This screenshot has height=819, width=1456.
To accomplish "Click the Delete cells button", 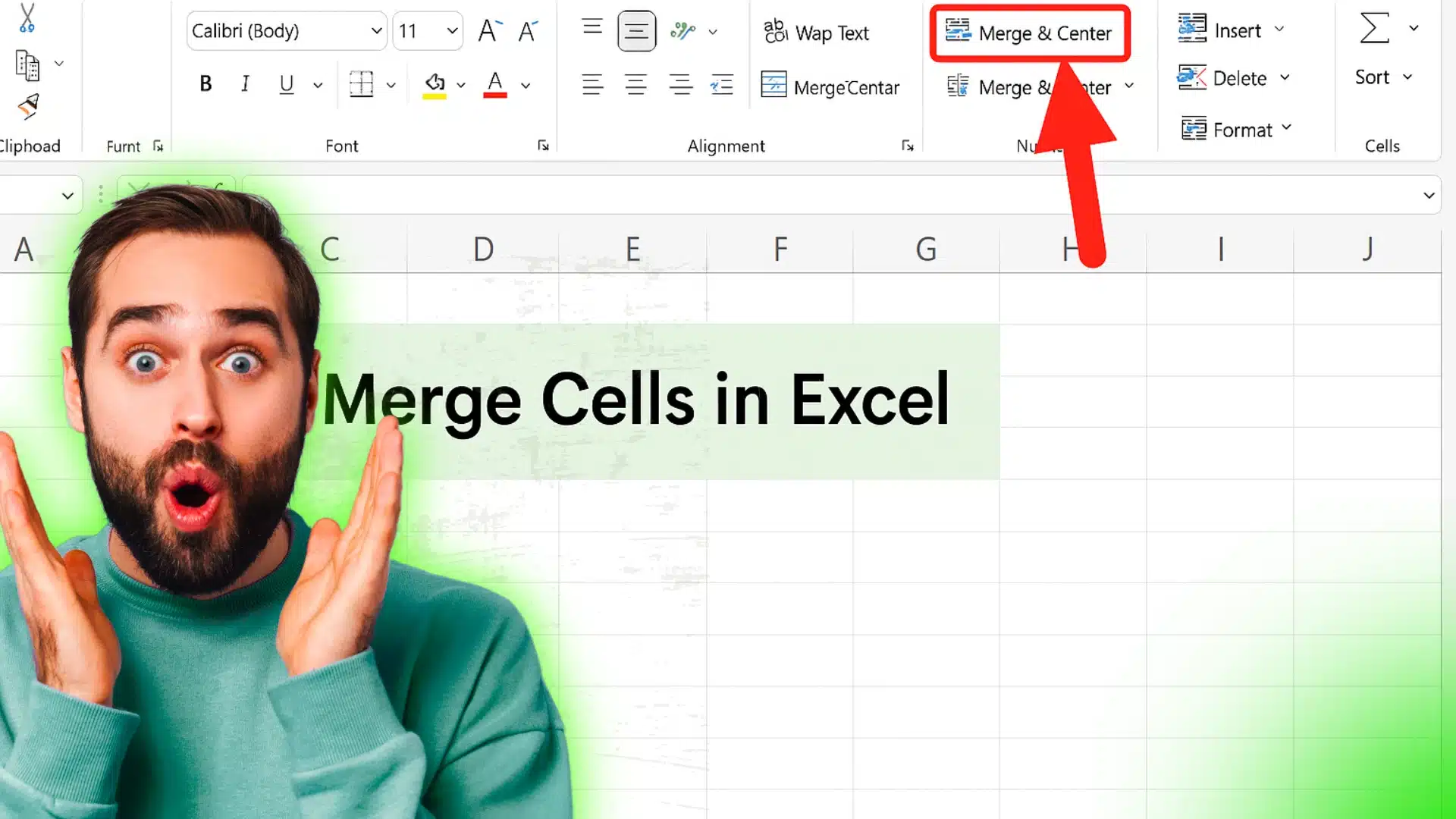I will [x=1222, y=77].
